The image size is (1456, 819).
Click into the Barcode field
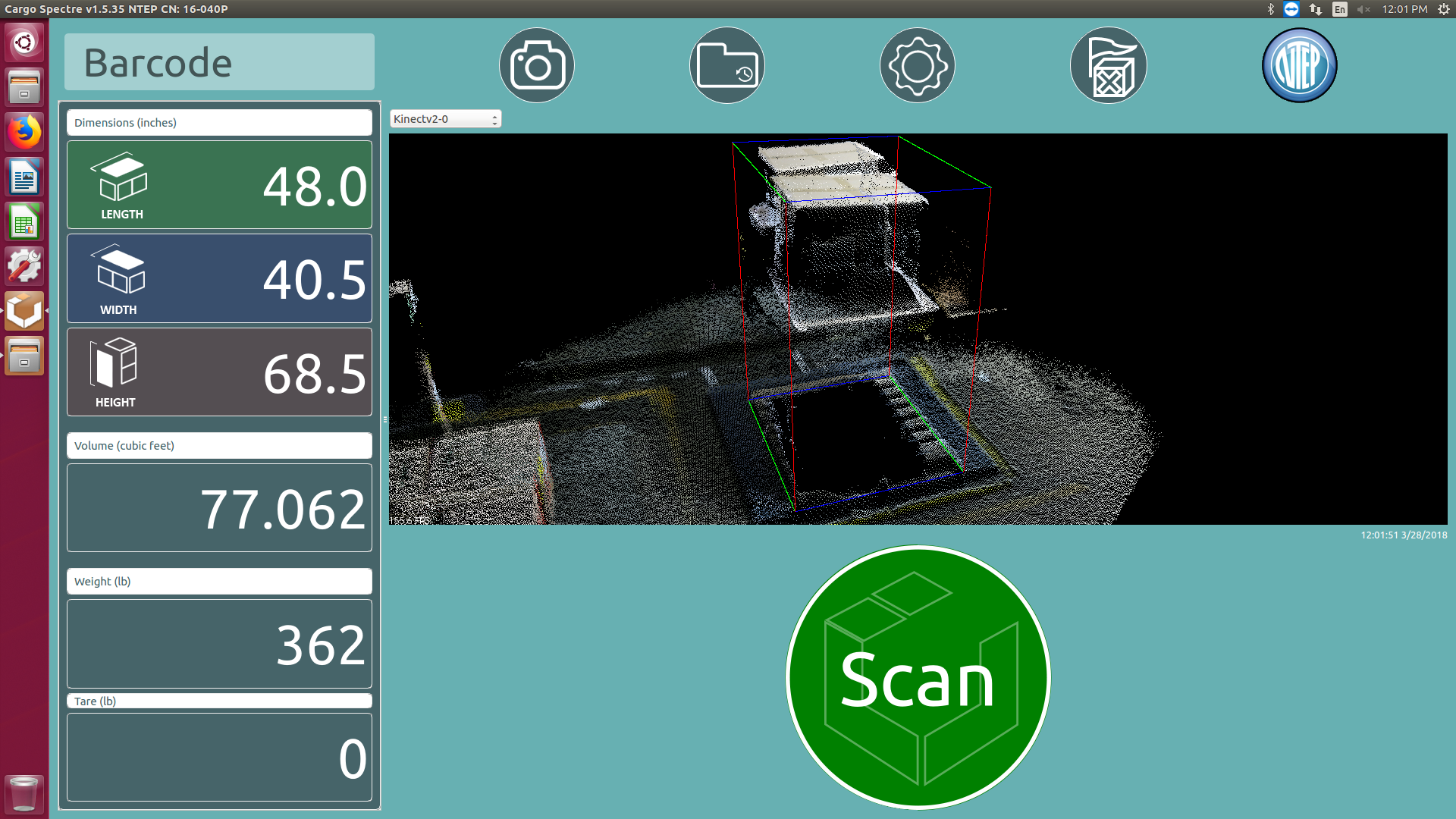(x=219, y=62)
